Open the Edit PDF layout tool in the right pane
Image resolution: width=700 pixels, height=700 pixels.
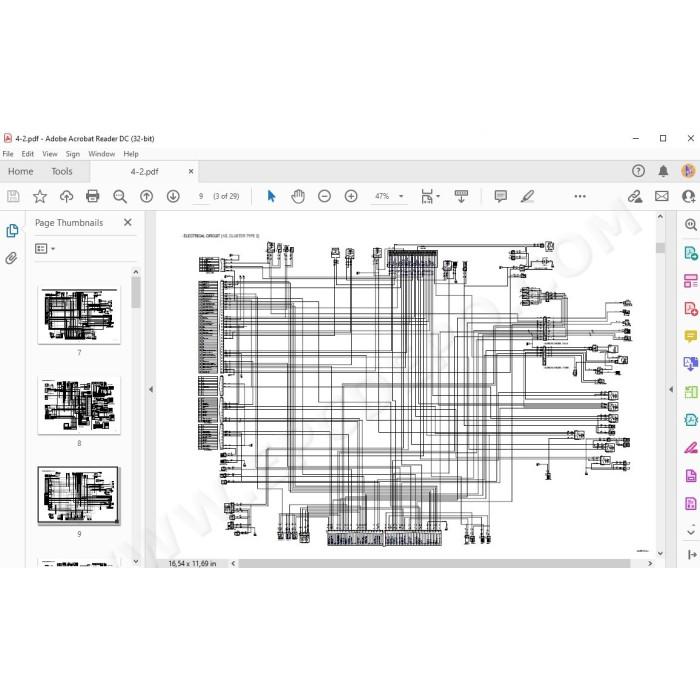tap(691, 281)
